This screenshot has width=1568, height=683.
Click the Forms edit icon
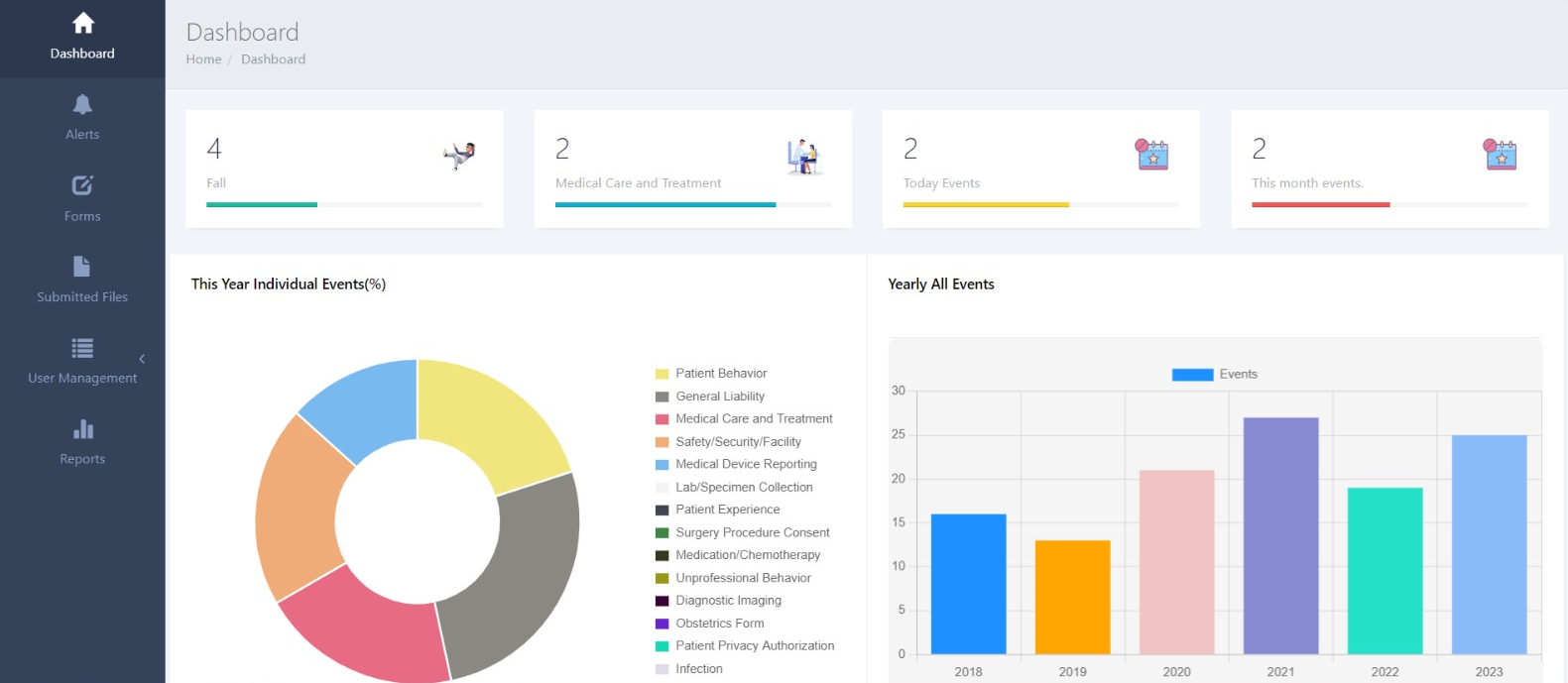pyautogui.click(x=82, y=185)
